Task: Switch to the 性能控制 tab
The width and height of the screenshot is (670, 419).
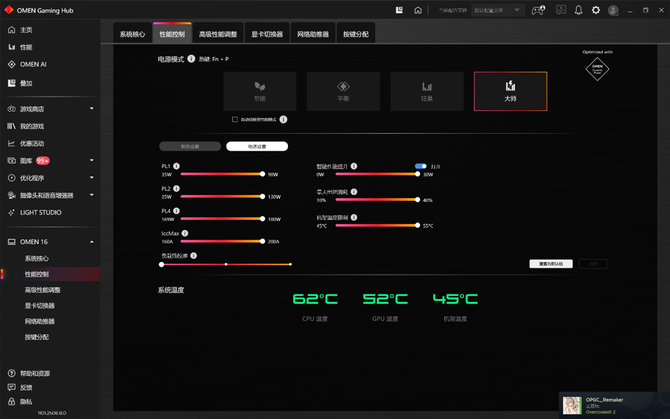Action: click(x=172, y=33)
